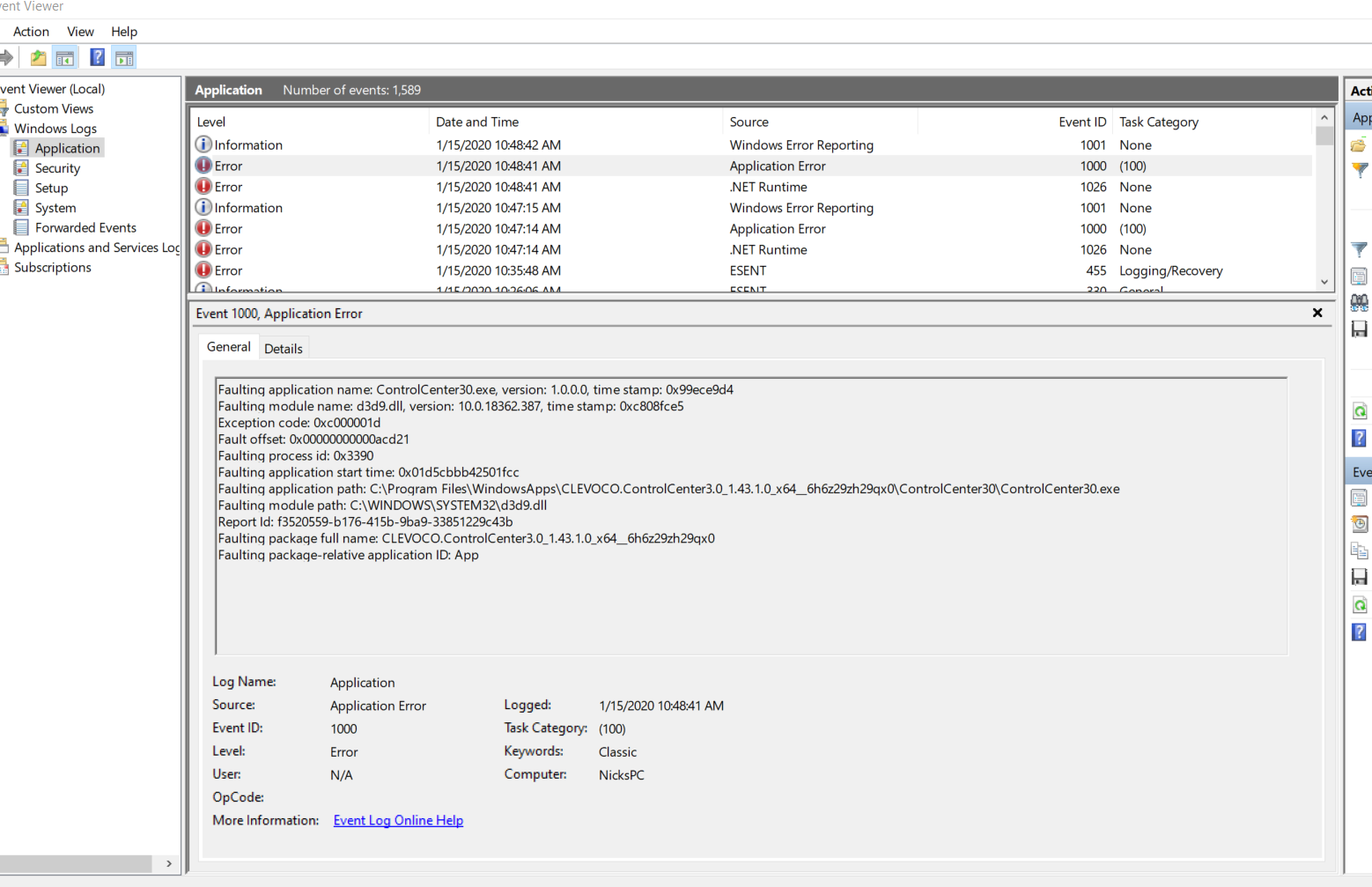Sort by the Source column header
Screen dimensions: 1372x887
tap(821, 122)
